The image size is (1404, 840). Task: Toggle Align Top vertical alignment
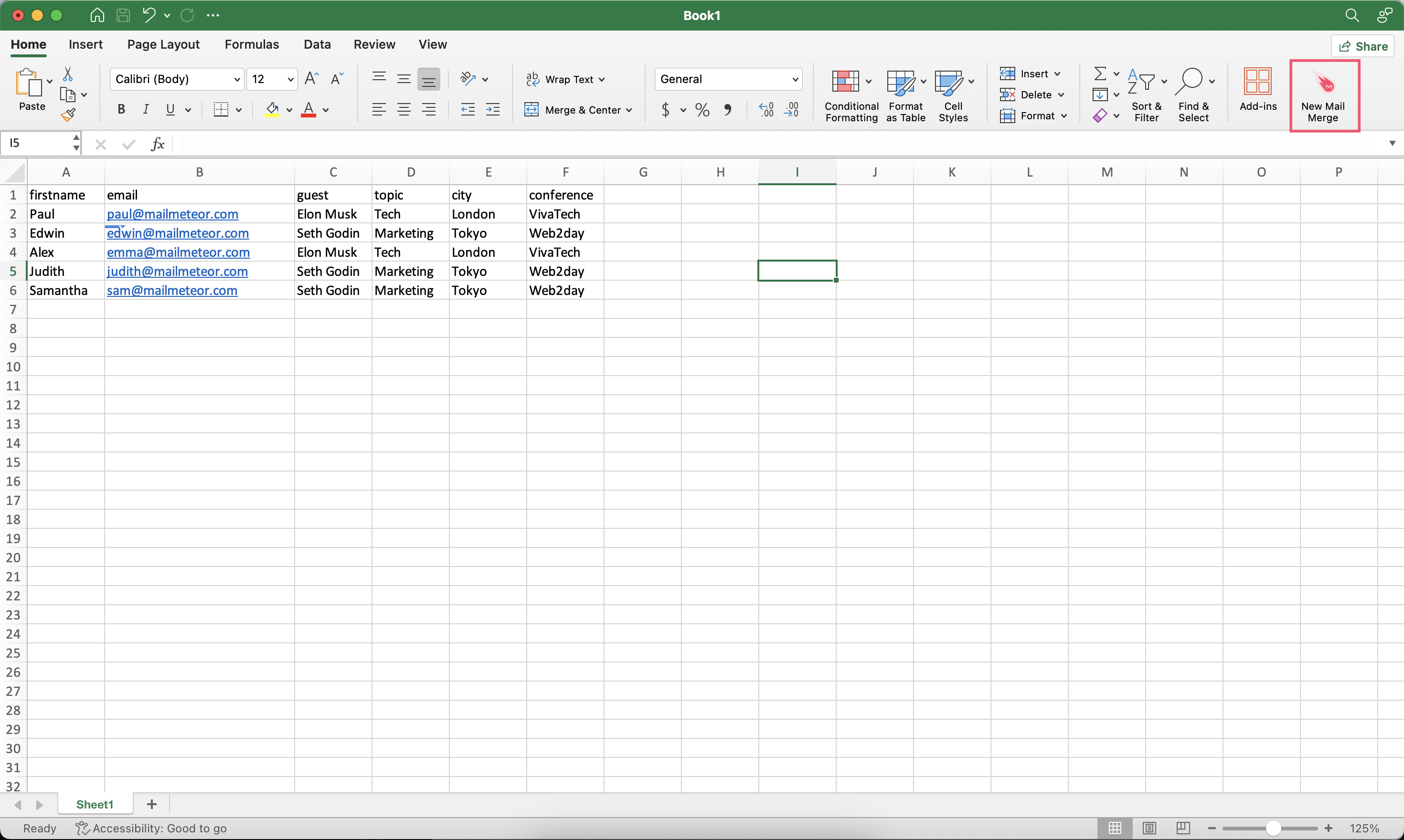[x=379, y=79]
